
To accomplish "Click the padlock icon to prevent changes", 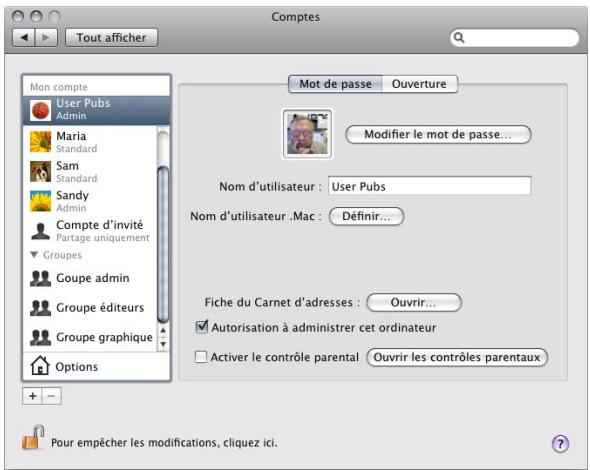I will click(x=33, y=438).
